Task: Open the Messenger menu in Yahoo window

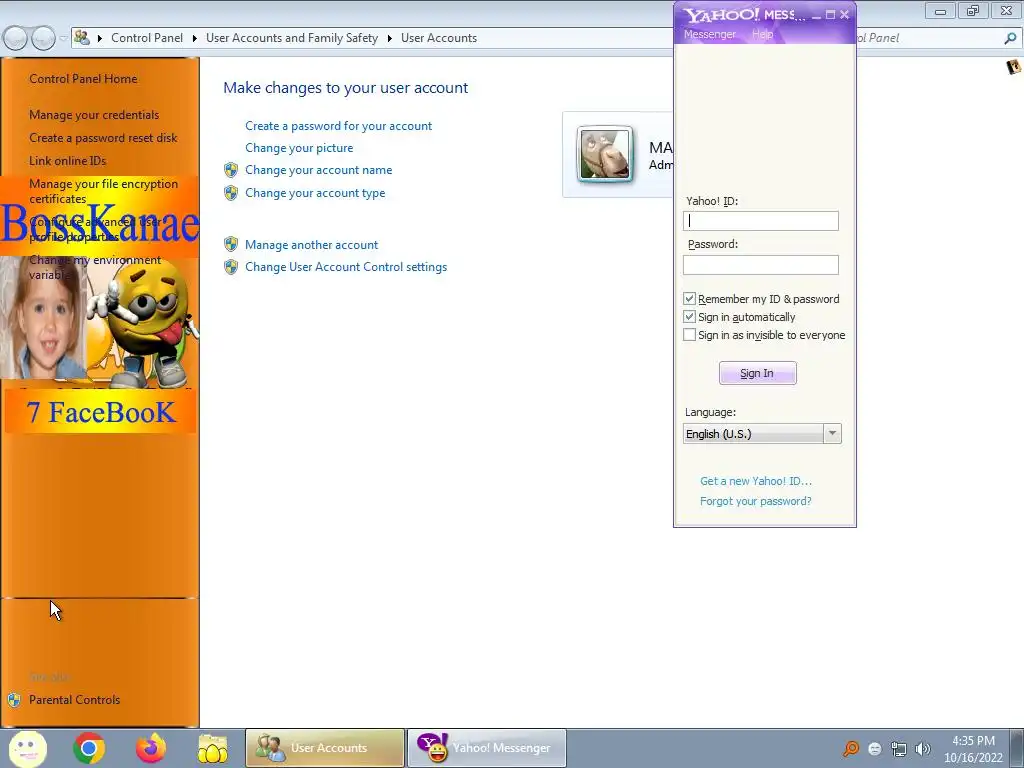Action: (x=709, y=34)
